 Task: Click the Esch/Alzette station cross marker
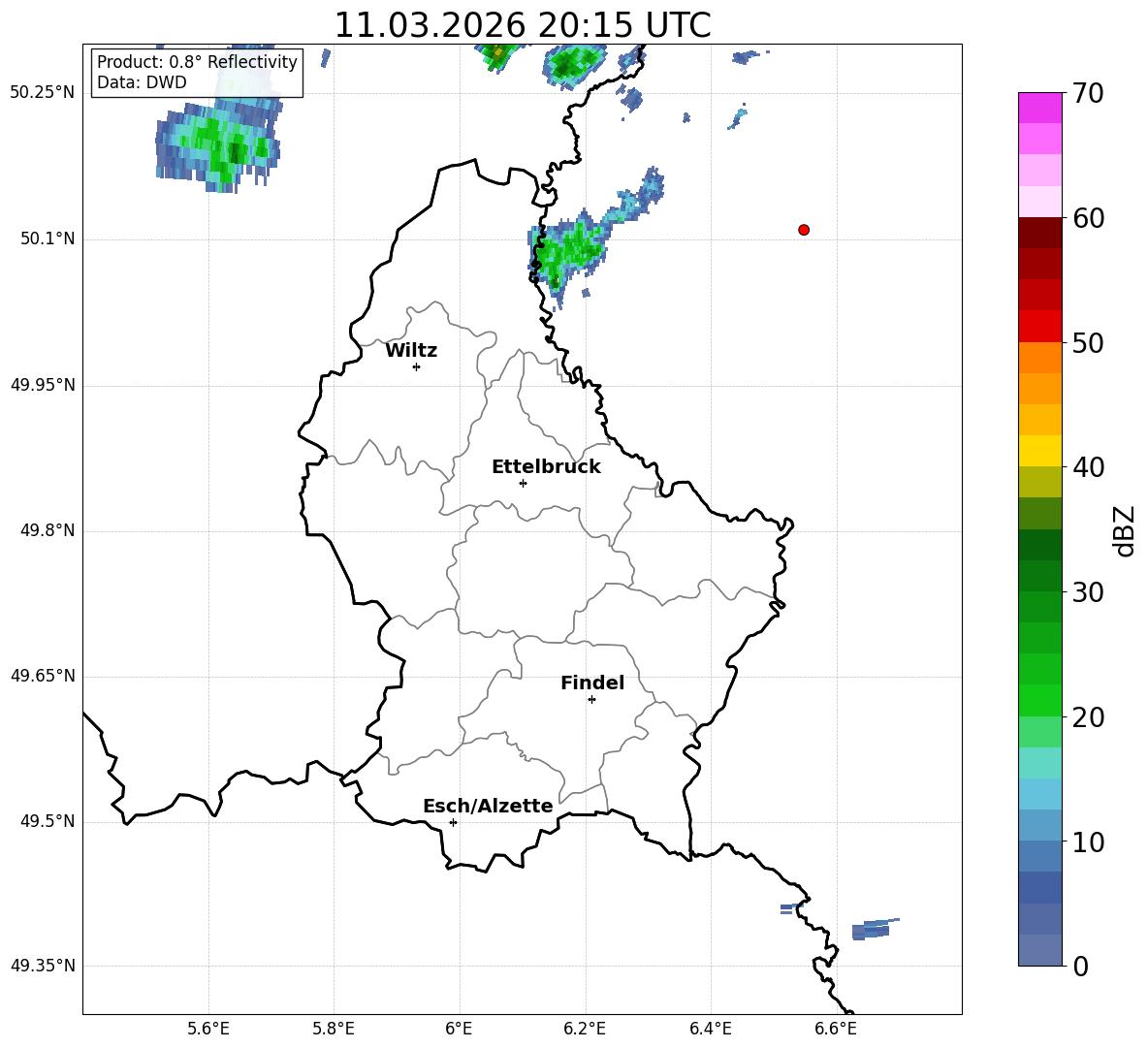click(453, 822)
